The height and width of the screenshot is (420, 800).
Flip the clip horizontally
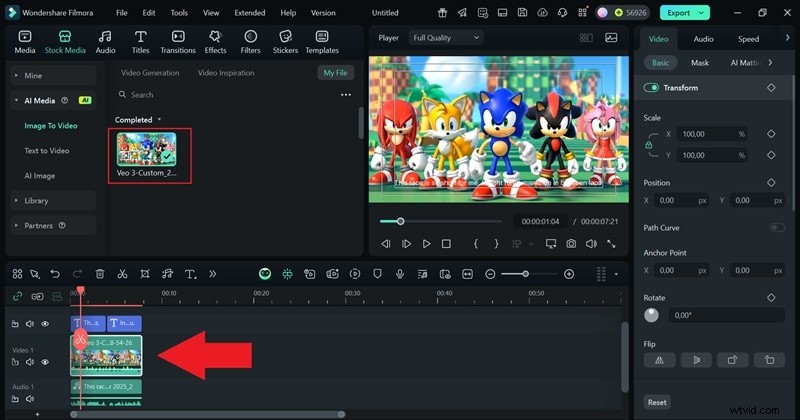[660, 360]
